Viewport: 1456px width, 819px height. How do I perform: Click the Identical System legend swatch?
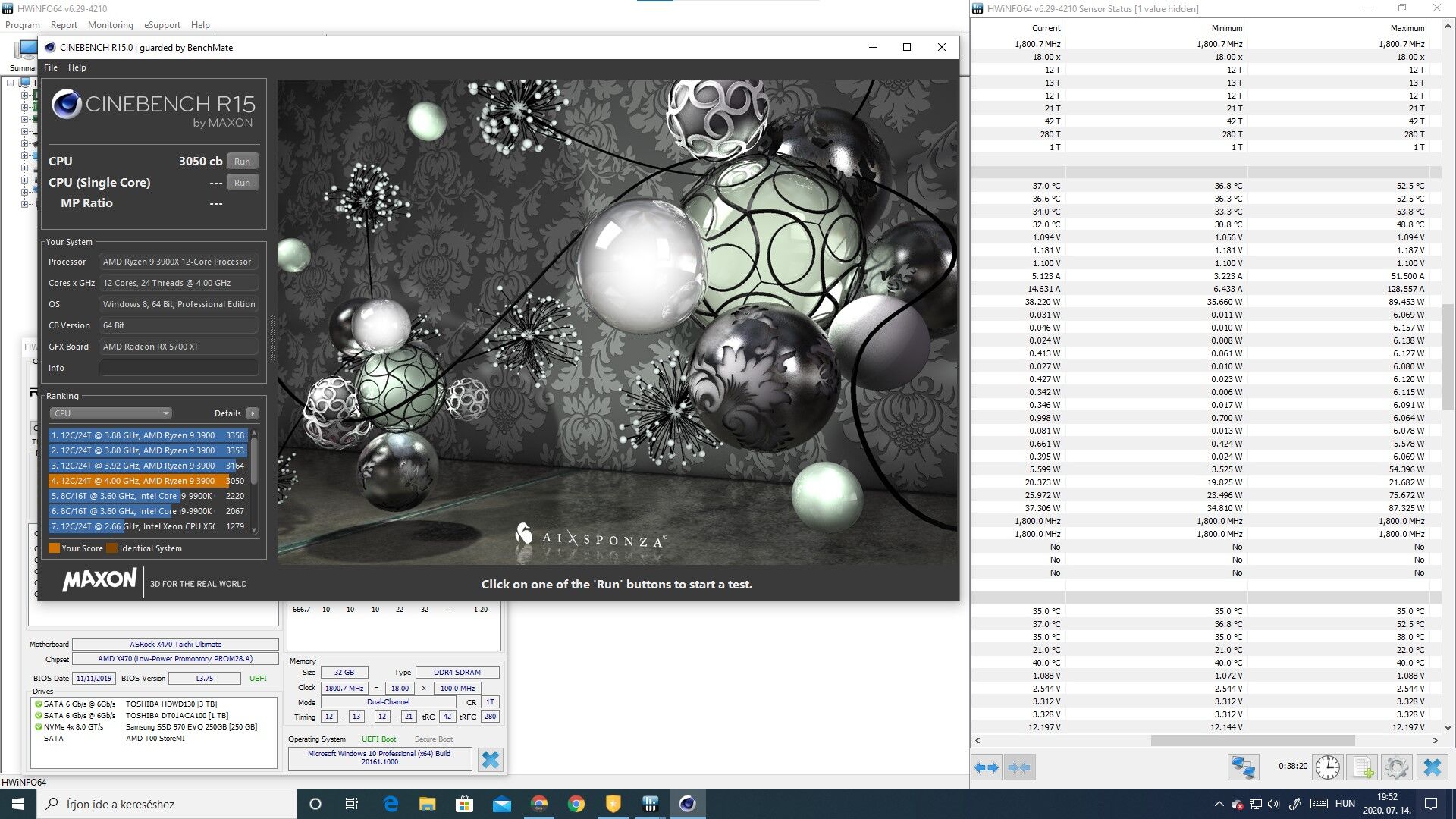111,548
